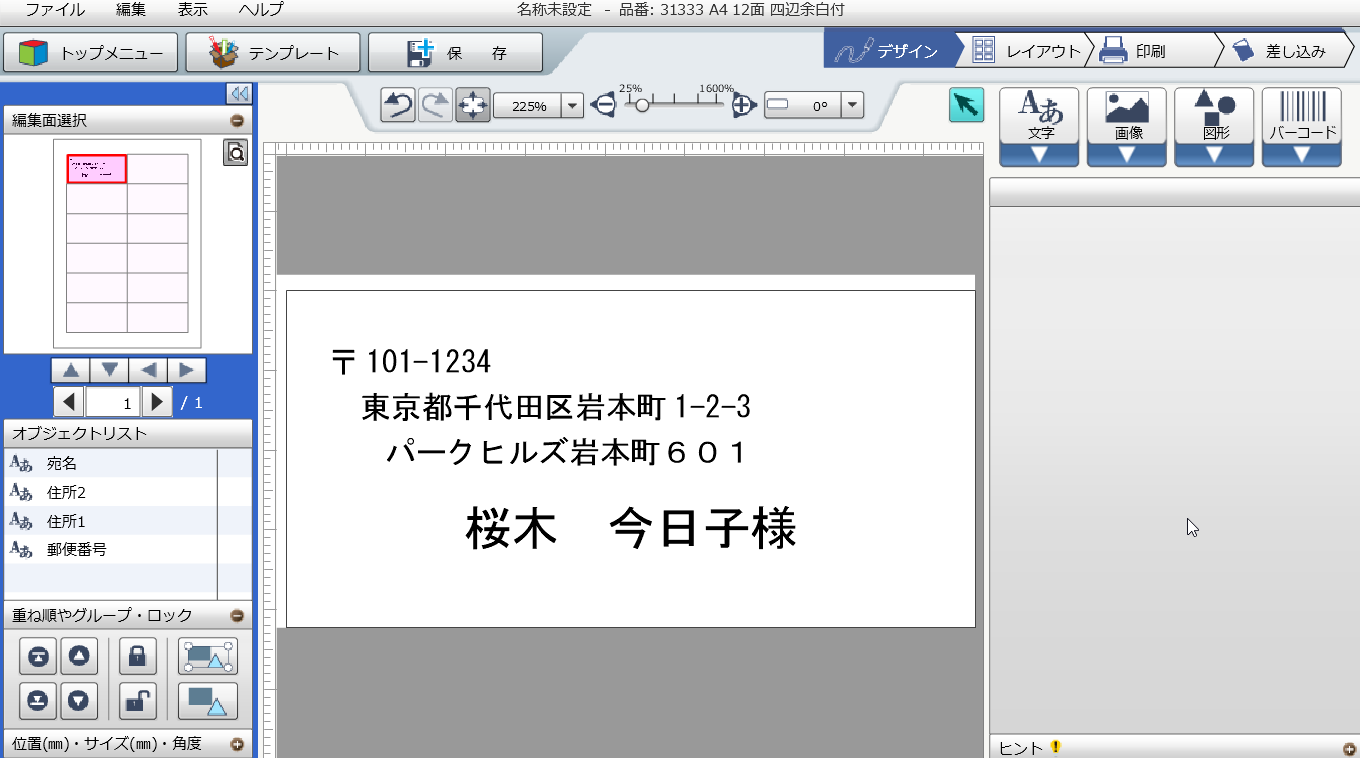Move object one layer backward
The image size is (1360, 758).
79,700
